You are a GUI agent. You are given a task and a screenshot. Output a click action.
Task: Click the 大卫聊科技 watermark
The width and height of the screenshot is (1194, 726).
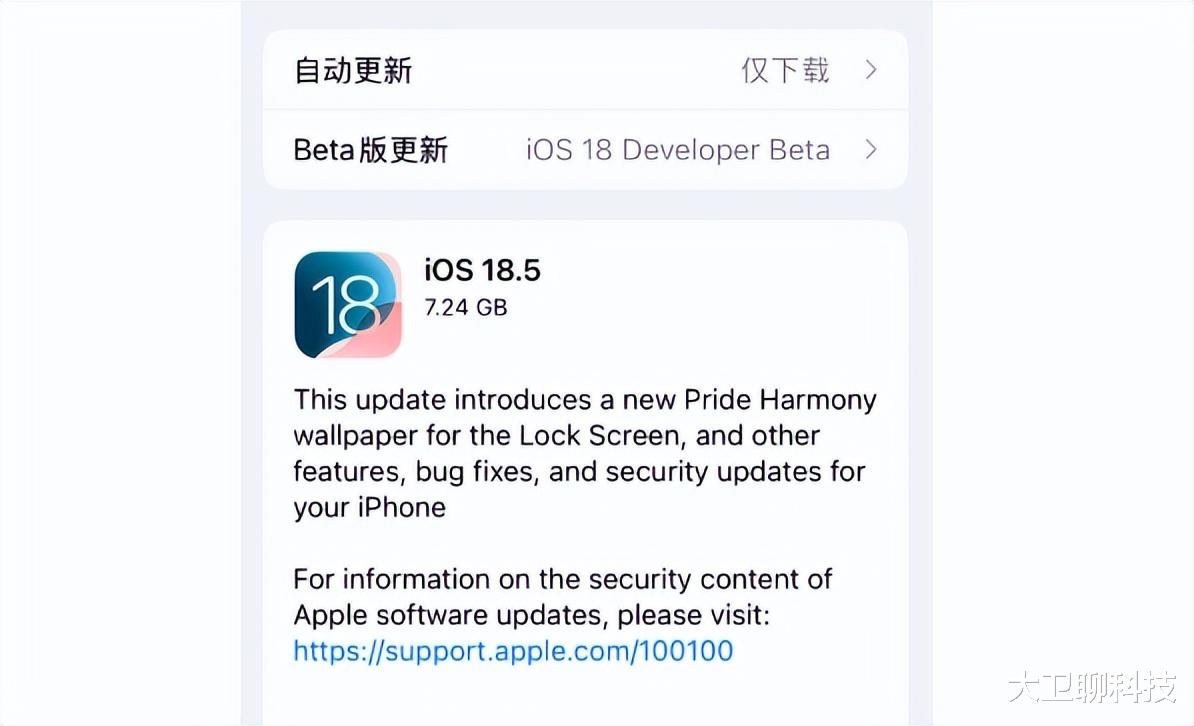(x=1093, y=687)
